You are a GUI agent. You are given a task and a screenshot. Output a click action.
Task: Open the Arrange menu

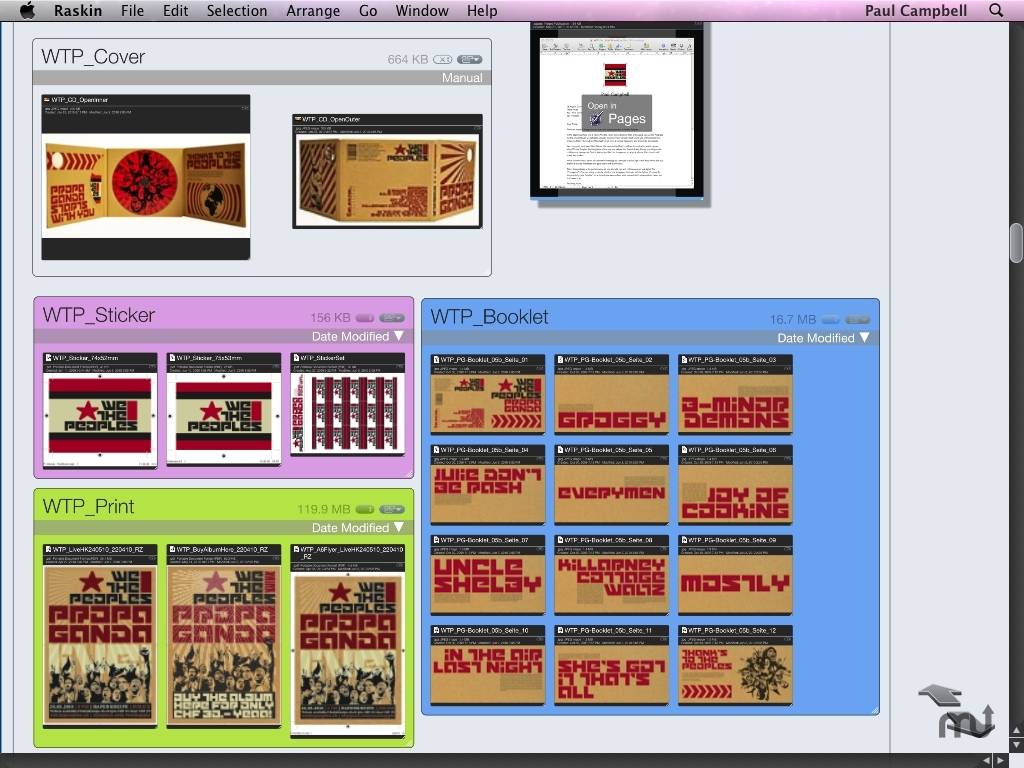[313, 10]
